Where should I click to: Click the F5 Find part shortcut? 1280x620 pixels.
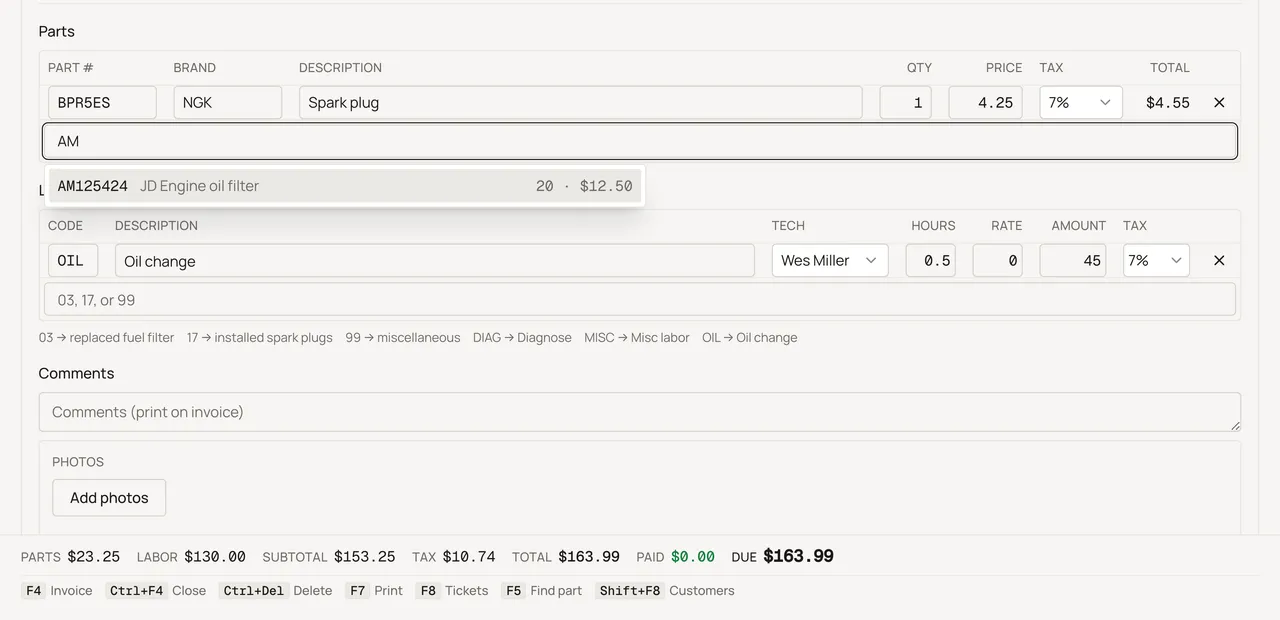[542, 591]
